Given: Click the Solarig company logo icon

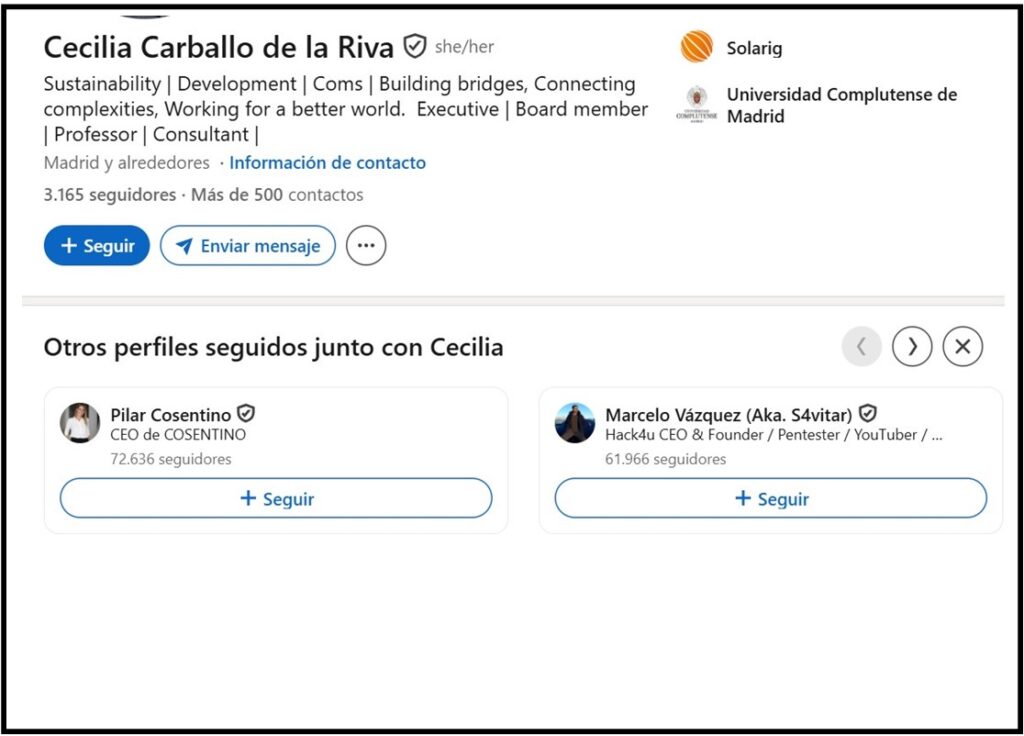Looking at the screenshot, I should pos(696,47).
